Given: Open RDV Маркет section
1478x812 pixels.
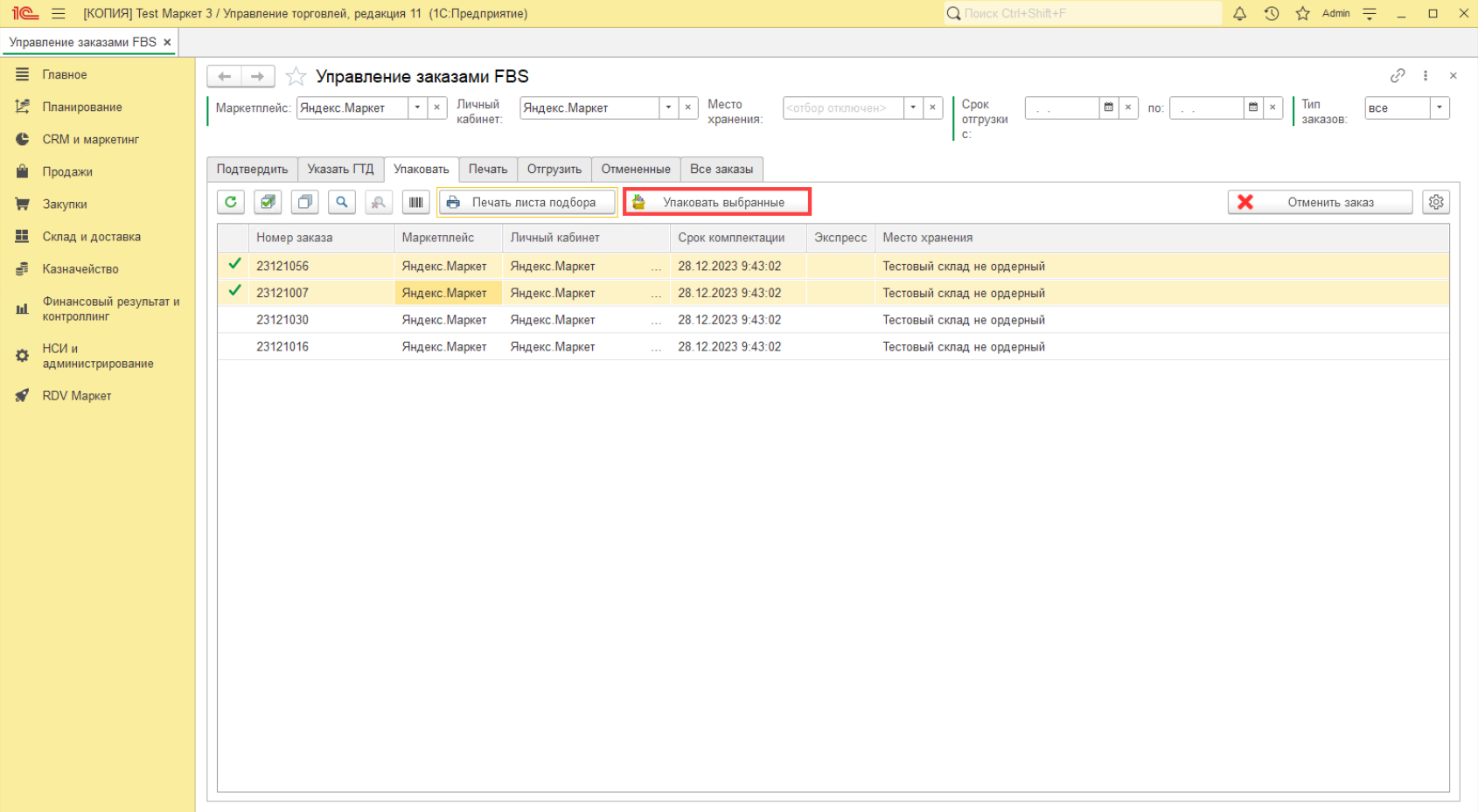Looking at the screenshot, I should (77, 396).
